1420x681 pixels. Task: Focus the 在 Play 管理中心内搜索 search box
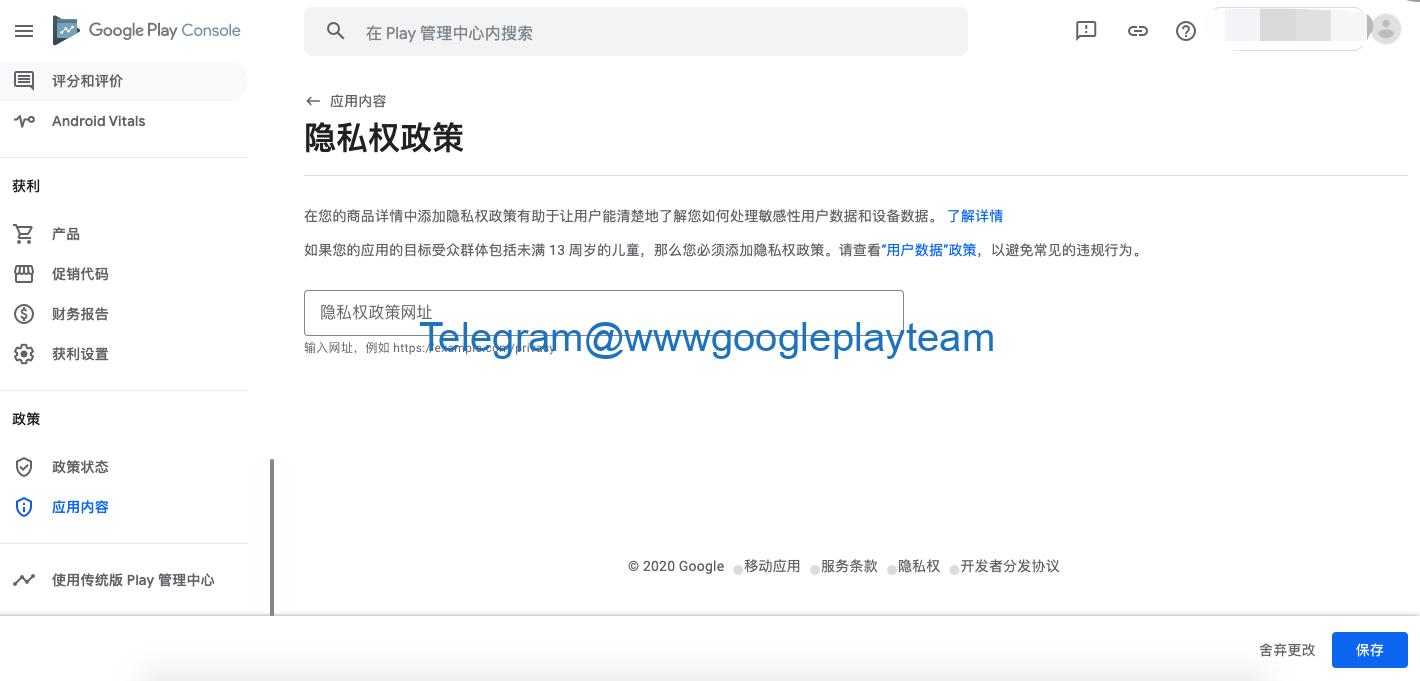(636, 32)
